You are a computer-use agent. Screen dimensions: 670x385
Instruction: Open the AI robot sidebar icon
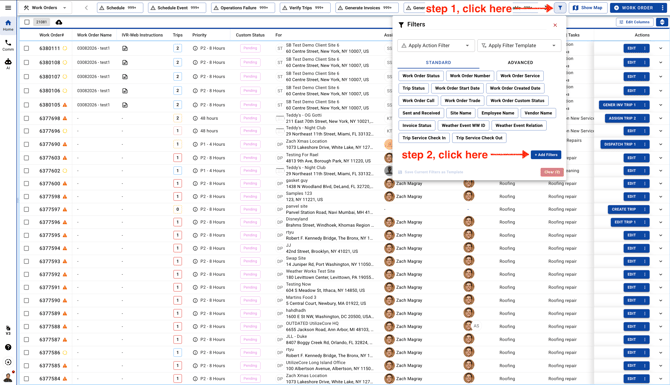point(8,64)
